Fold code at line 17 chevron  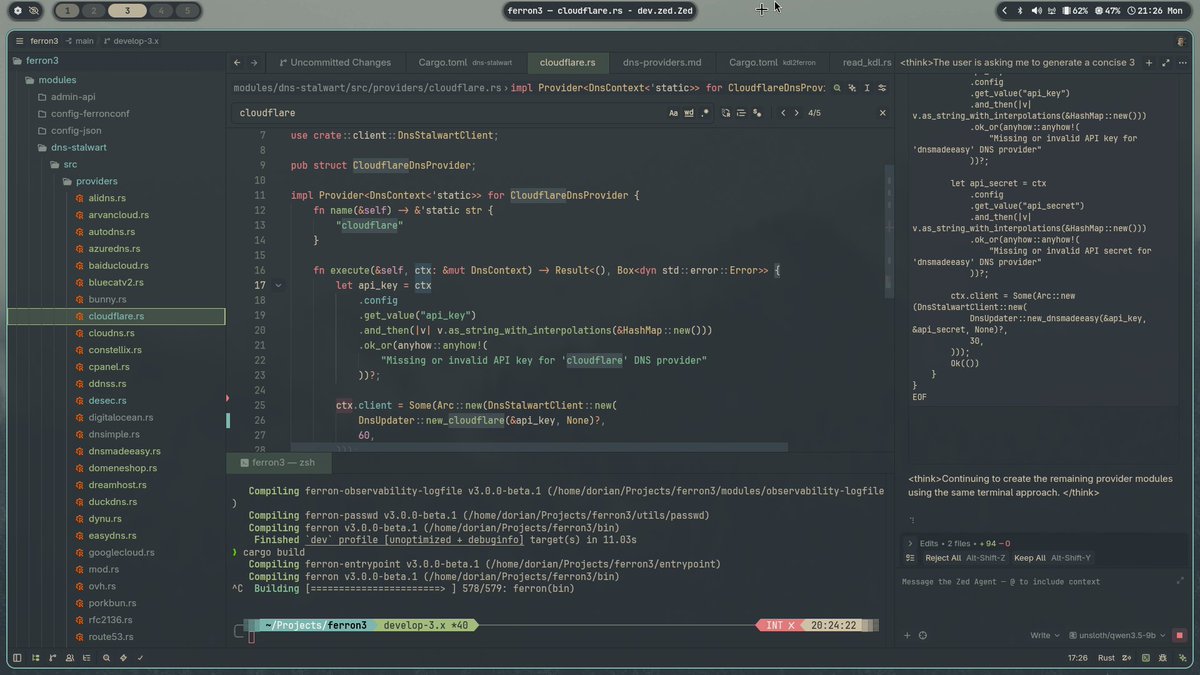278,286
